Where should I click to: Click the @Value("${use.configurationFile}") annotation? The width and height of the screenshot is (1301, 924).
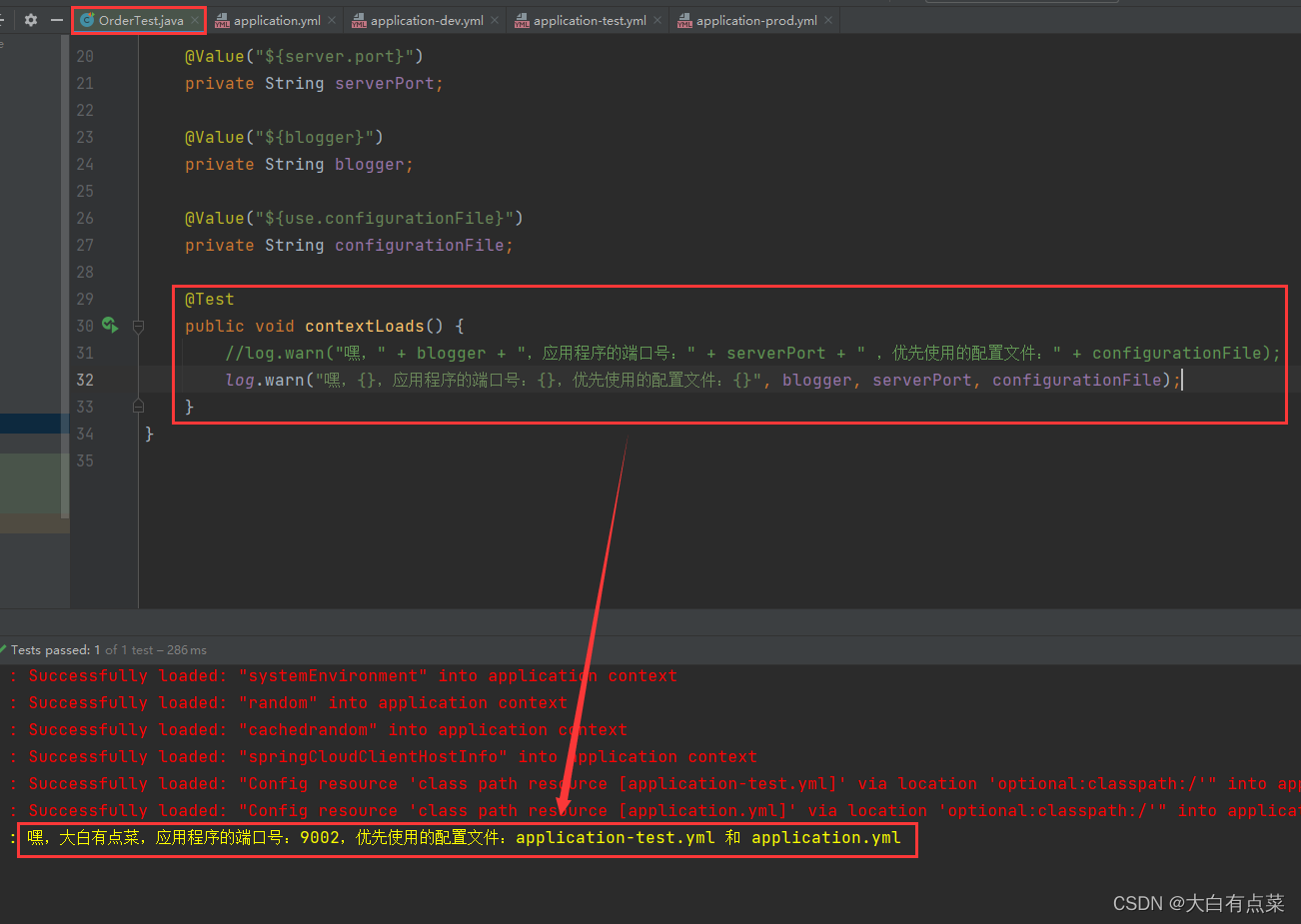pyautogui.click(x=354, y=219)
